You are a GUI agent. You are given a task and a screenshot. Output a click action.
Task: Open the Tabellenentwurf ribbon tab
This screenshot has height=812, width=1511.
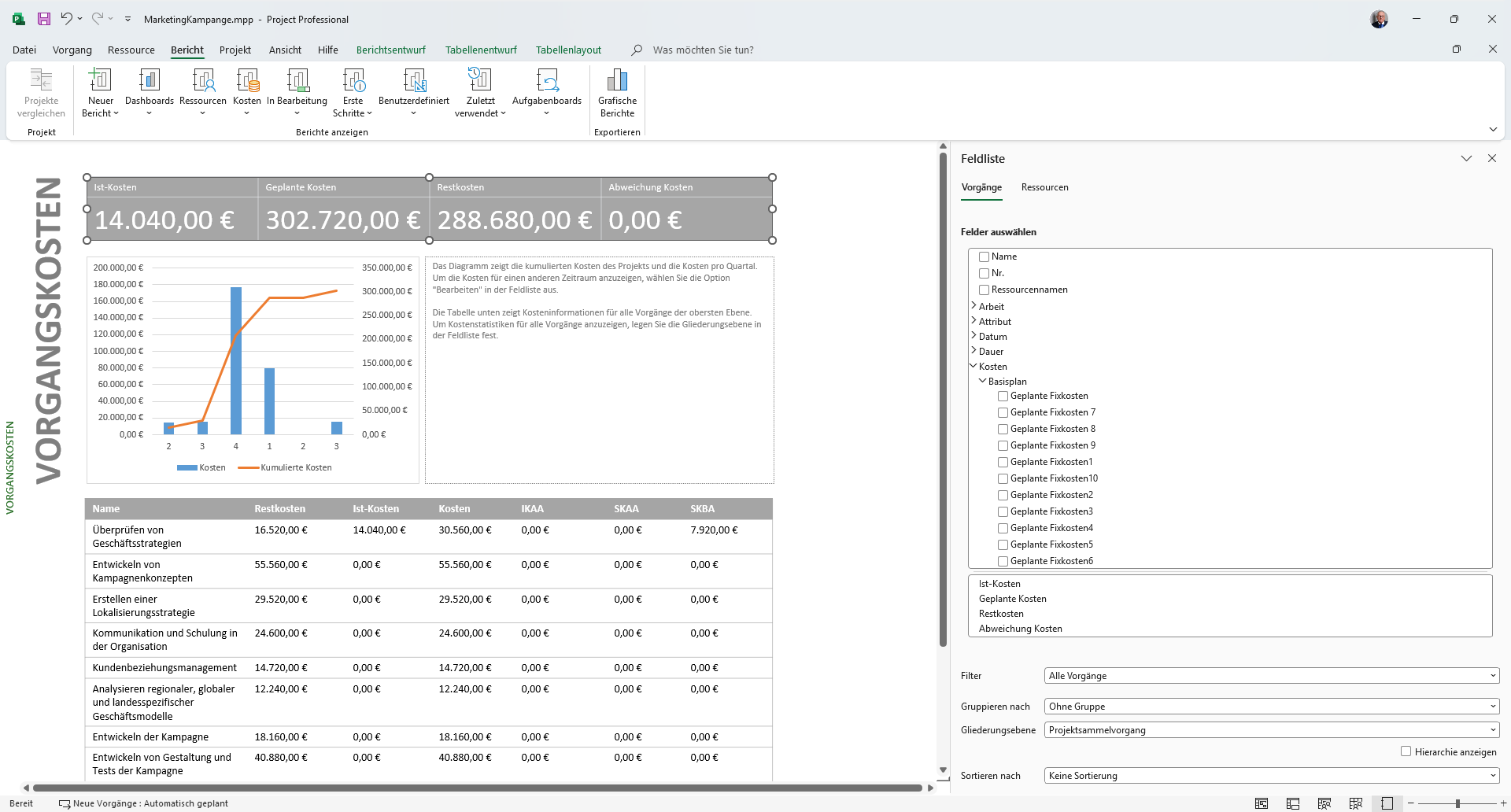(x=481, y=50)
